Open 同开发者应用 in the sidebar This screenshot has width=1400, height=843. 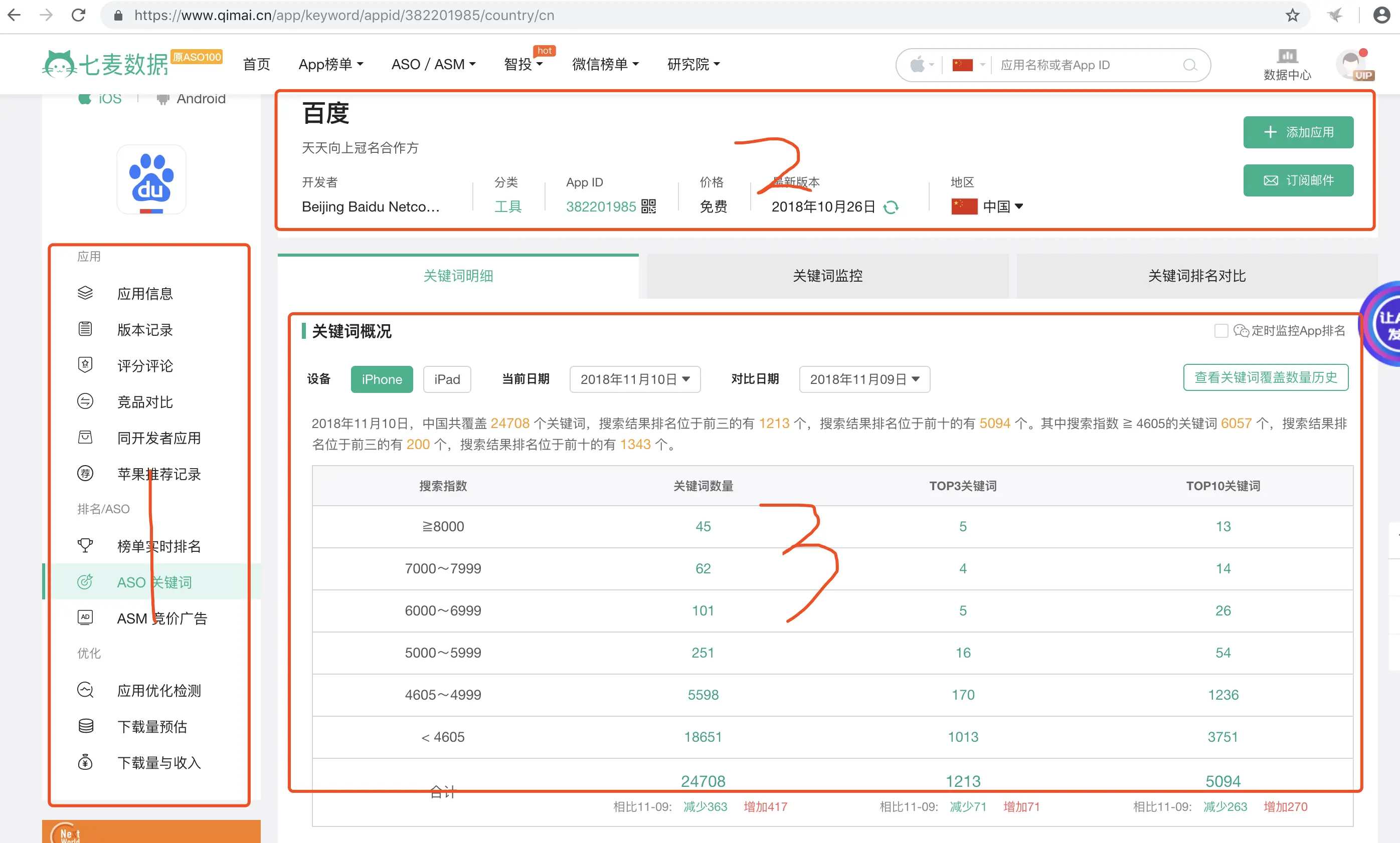[x=158, y=438]
